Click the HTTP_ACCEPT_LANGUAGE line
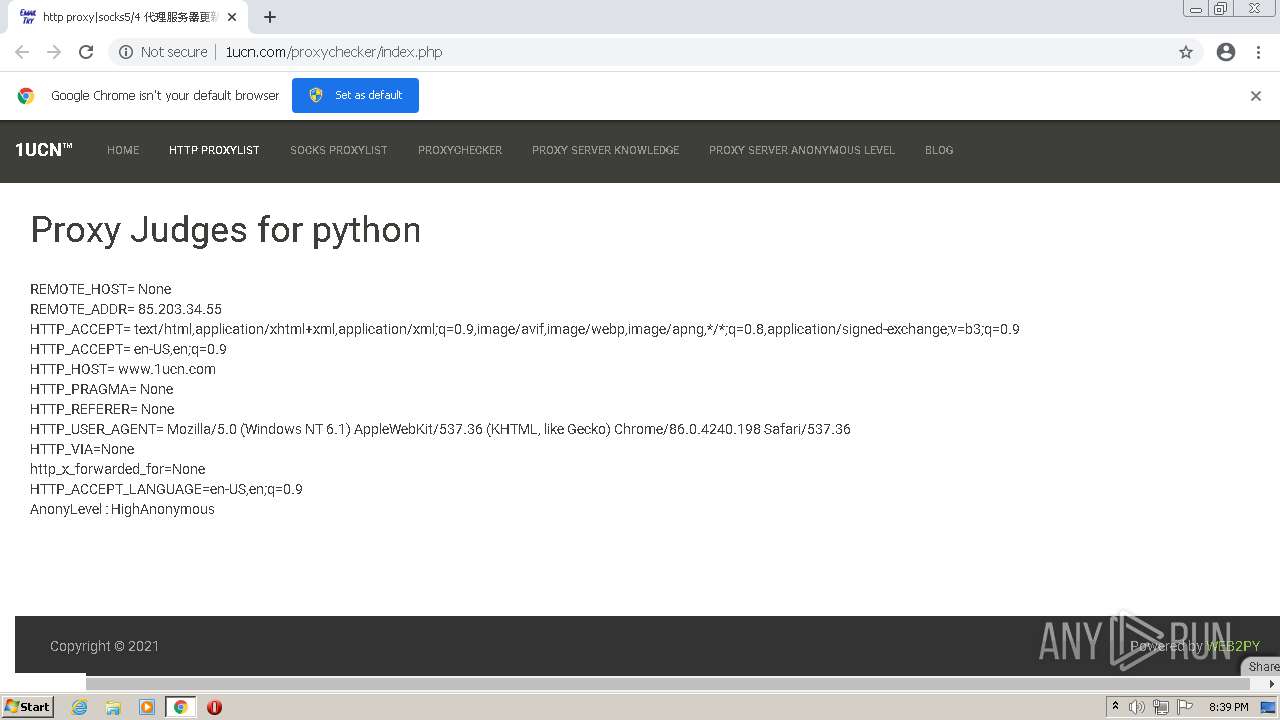Viewport: 1280px width, 720px height. coord(166,489)
